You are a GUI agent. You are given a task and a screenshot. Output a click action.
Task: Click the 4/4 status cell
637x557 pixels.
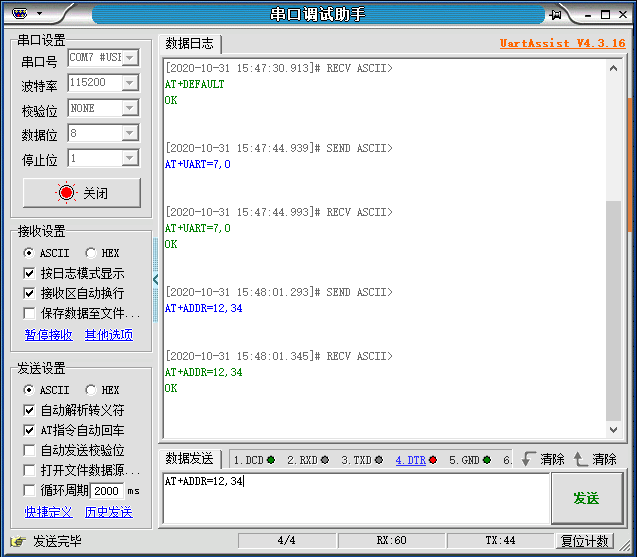point(286,540)
